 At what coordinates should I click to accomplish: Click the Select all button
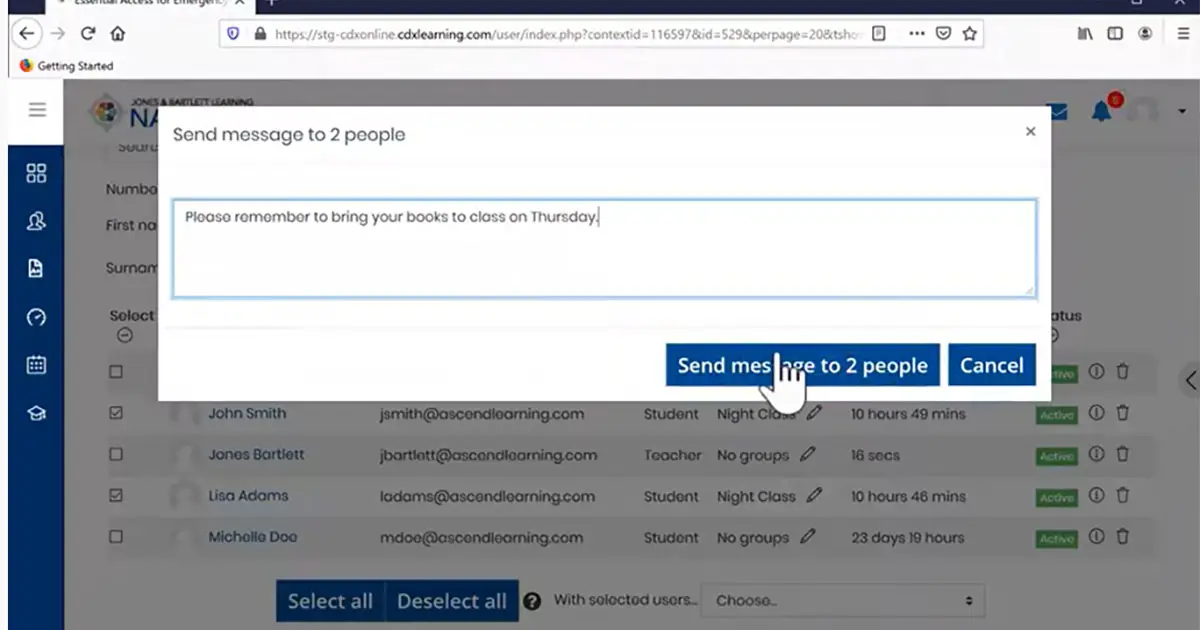[x=330, y=601]
